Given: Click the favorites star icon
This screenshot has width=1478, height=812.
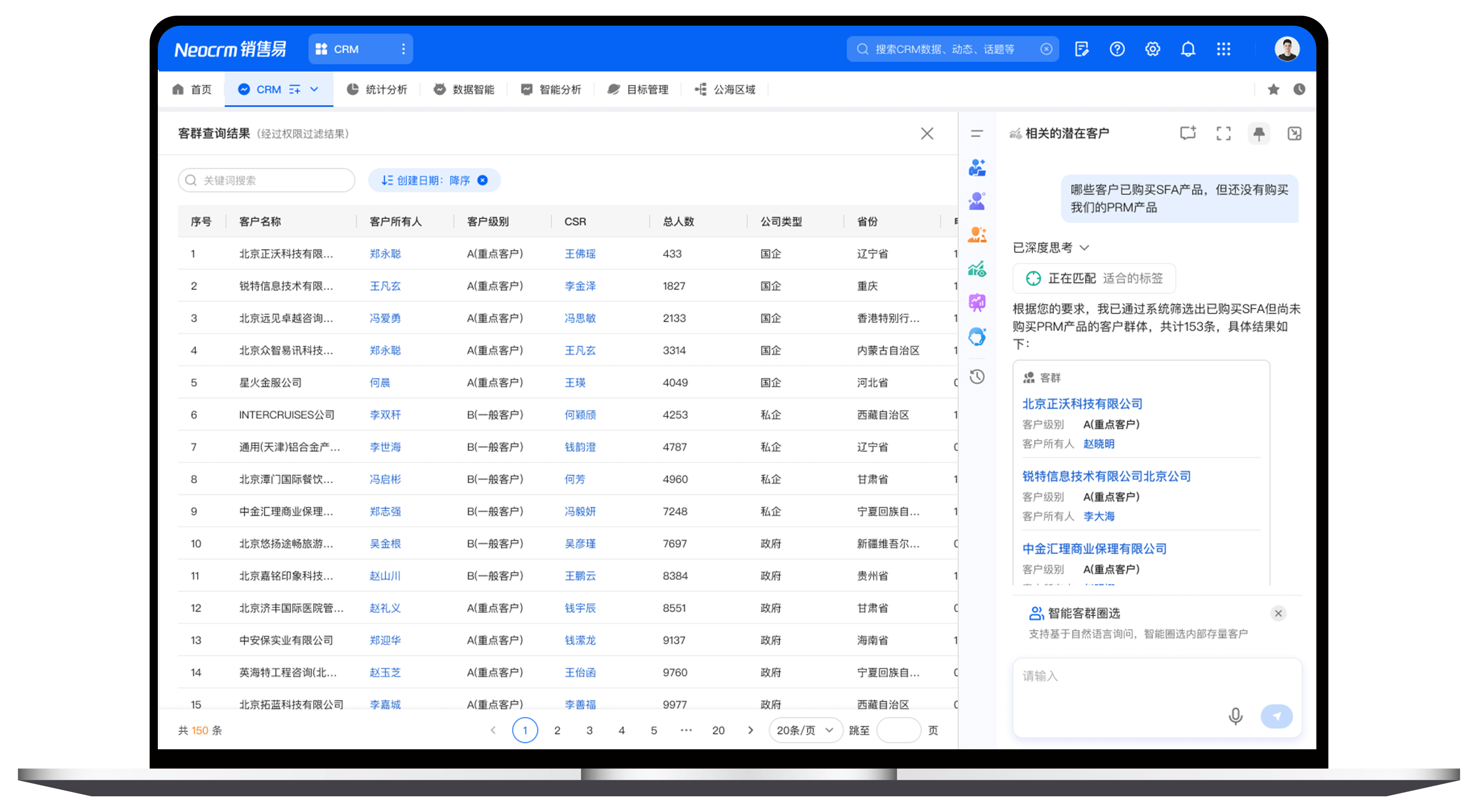Looking at the screenshot, I should [1273, 89].
